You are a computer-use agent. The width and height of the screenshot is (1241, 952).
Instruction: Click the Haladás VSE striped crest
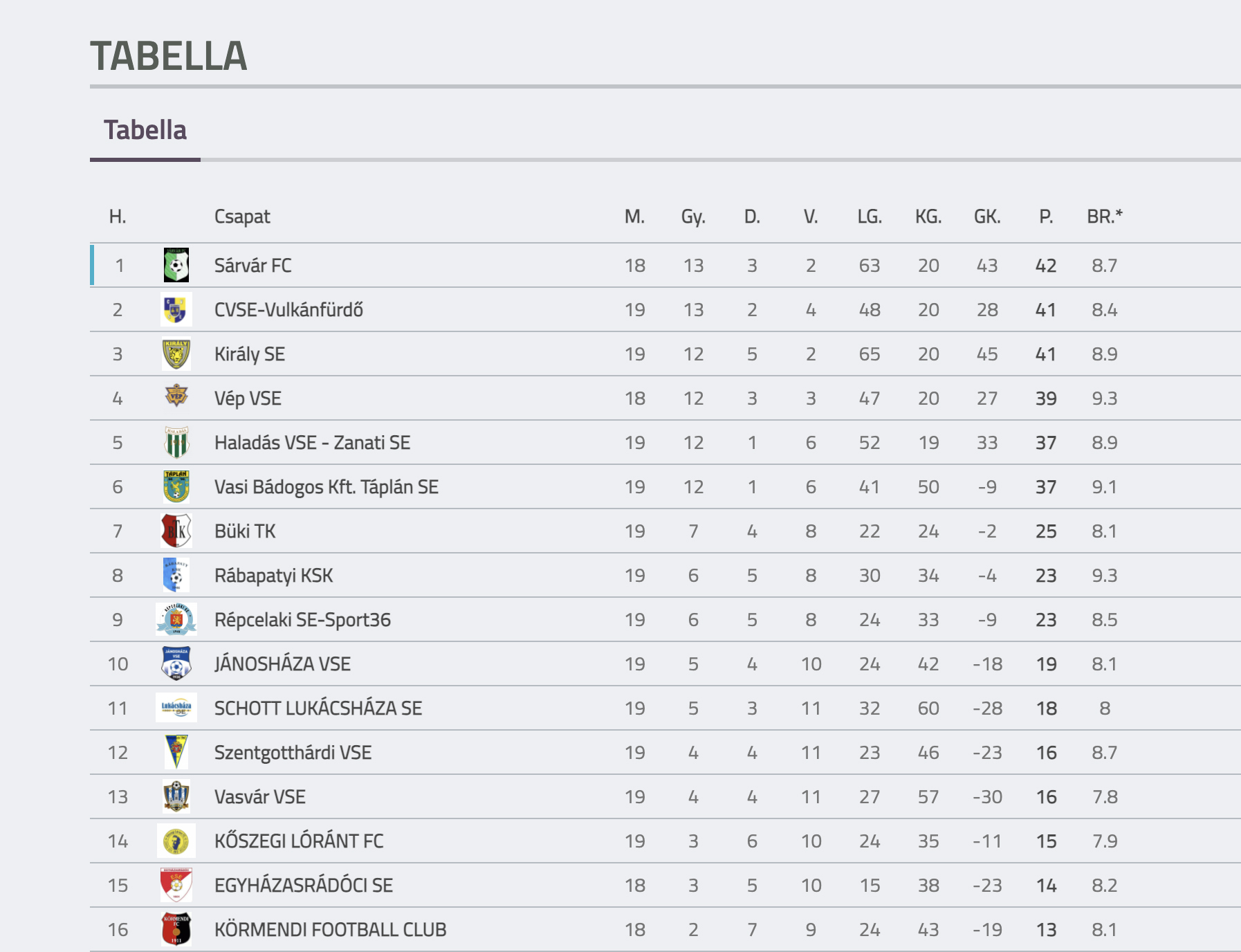pos(176,442)
